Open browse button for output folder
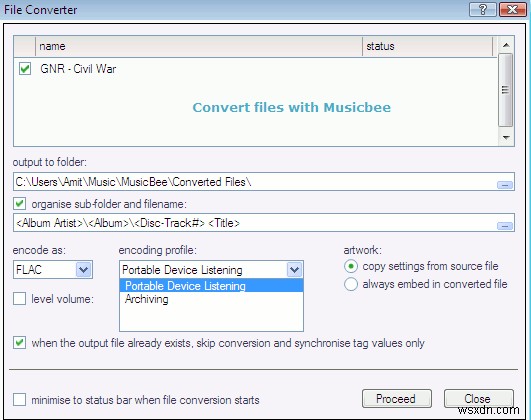 point(505,185)
